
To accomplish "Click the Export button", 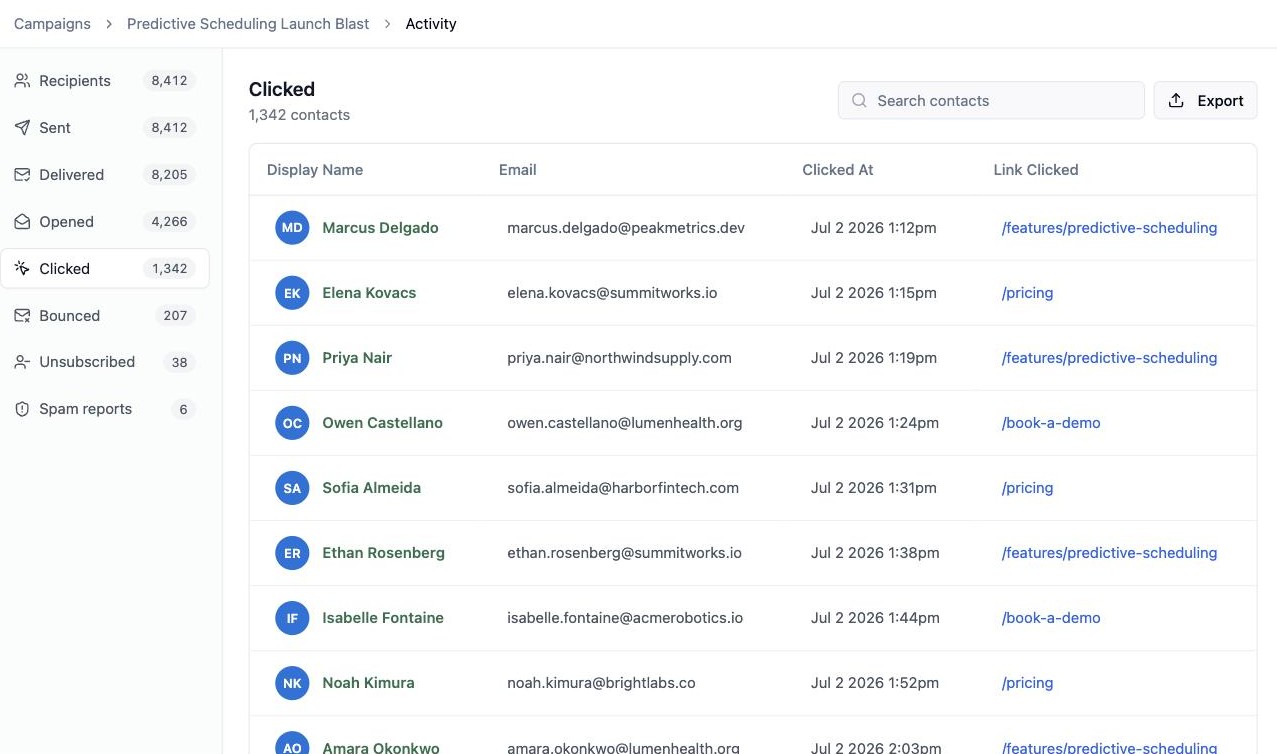I will 1205,101.
